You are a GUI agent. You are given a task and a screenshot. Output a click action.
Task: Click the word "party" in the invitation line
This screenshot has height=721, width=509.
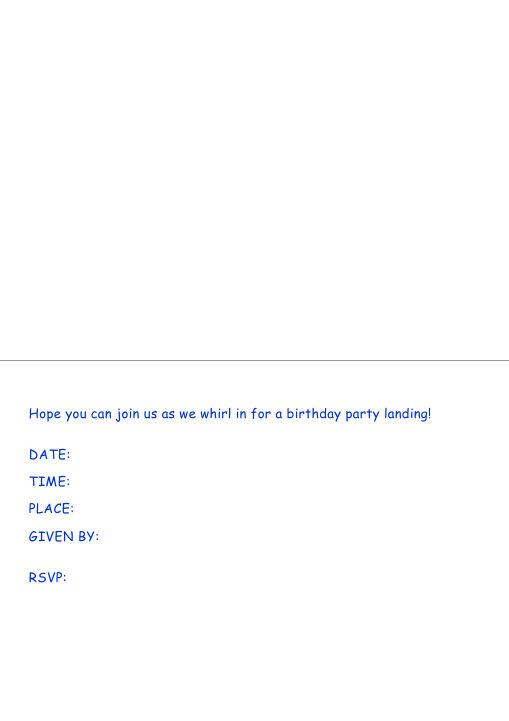pyautogui.click(x=362, y=414)
